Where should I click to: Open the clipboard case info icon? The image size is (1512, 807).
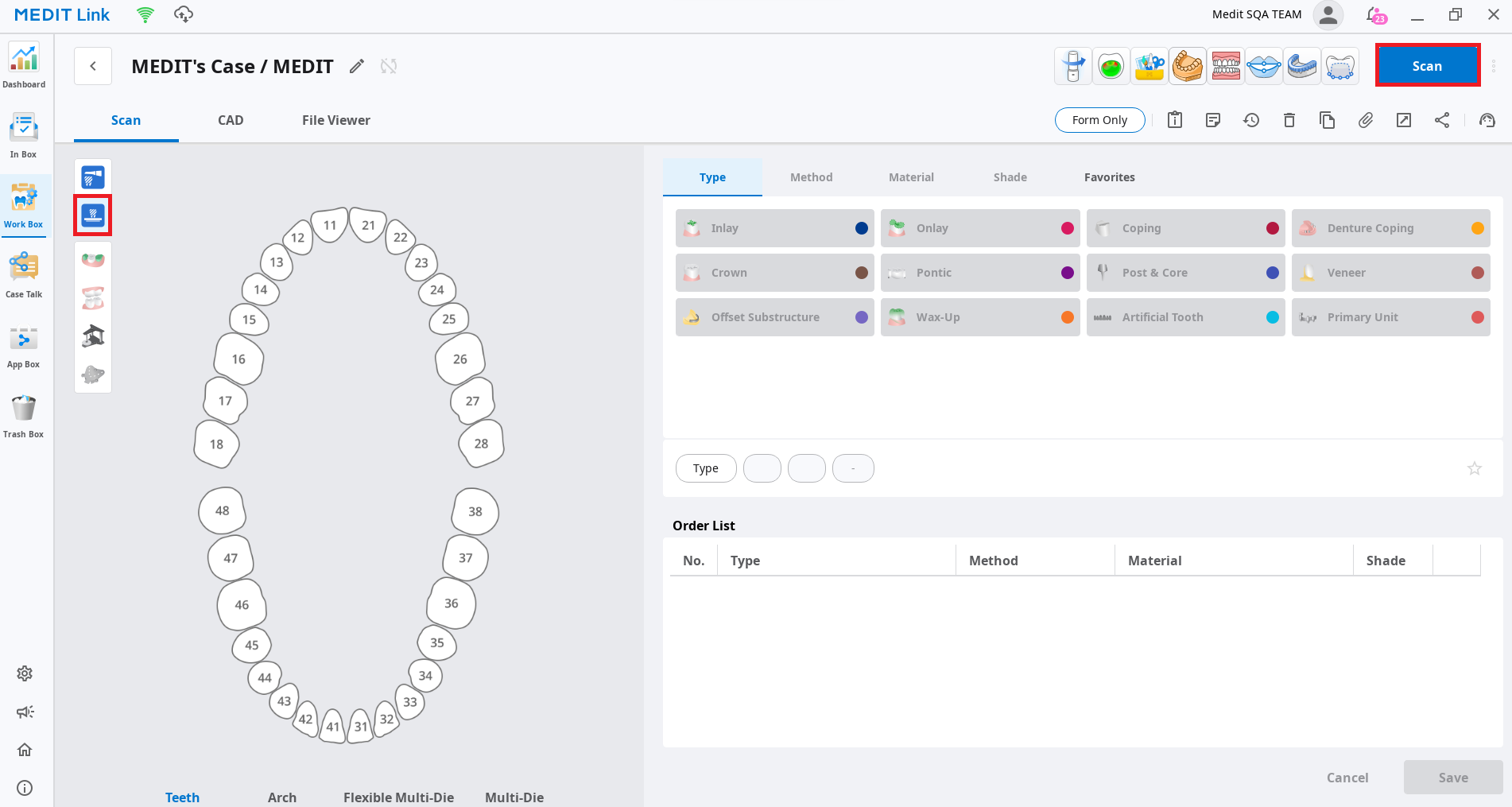coord(1175,120)
